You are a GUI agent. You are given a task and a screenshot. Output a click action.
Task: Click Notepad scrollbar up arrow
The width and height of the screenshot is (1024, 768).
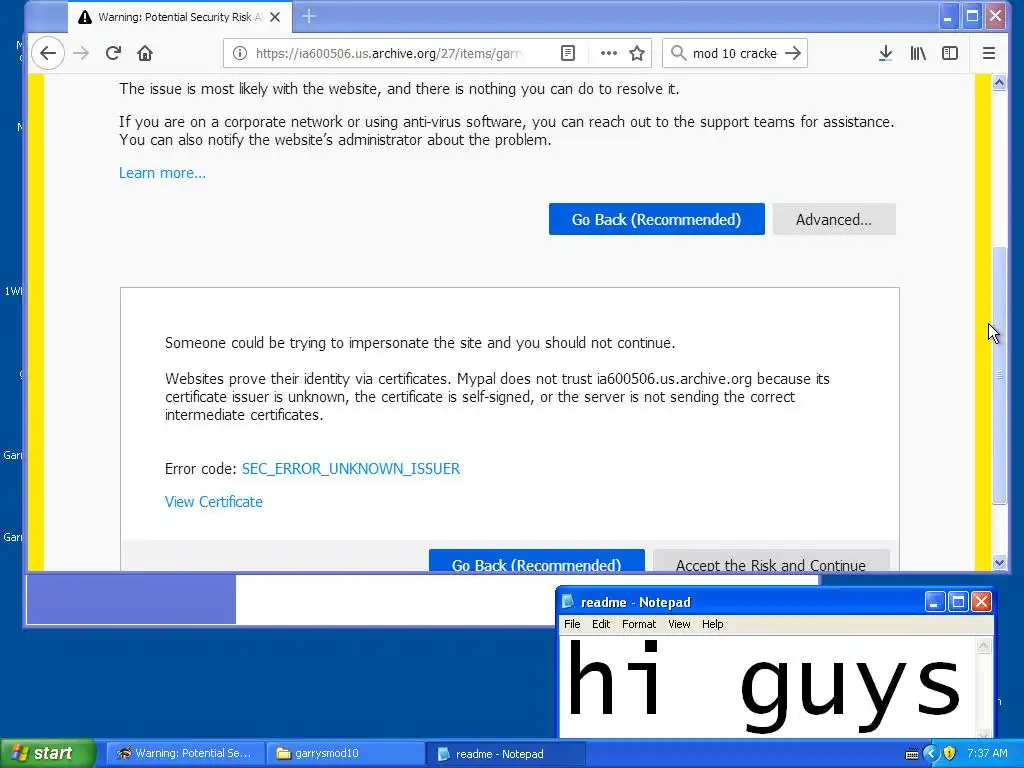pyautogui.click(x=984, y=646)
